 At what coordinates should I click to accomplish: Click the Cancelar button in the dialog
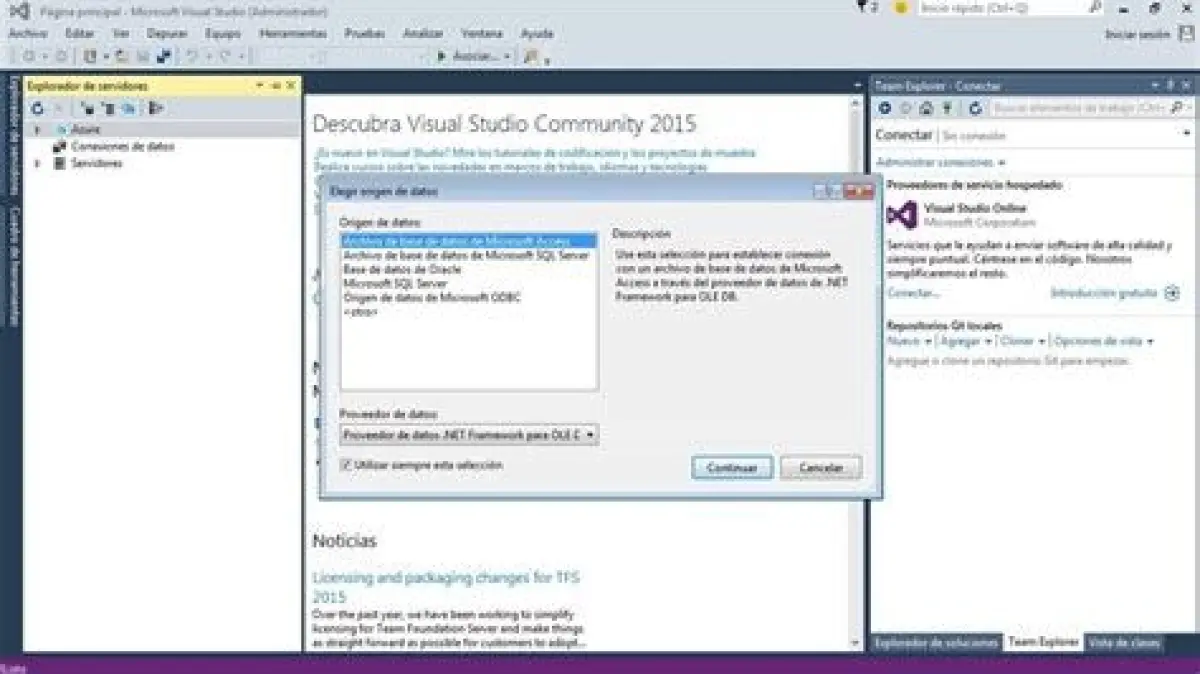[820, 468]
